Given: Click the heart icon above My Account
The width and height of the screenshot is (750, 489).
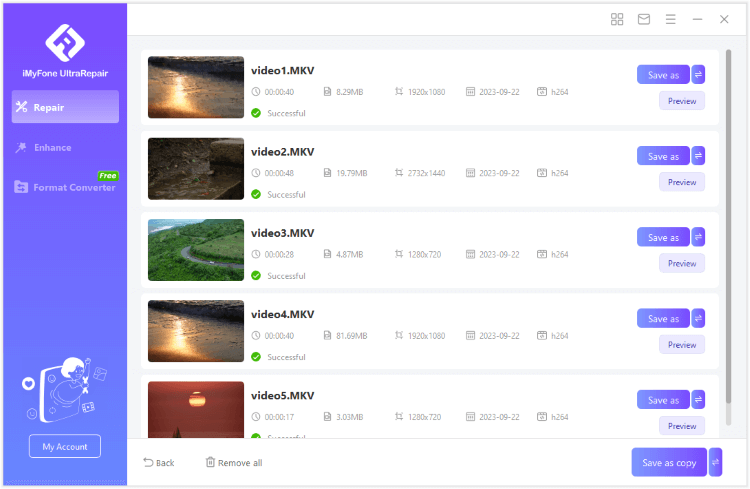Looking at the screenshot, I should (x=29, y=384).
